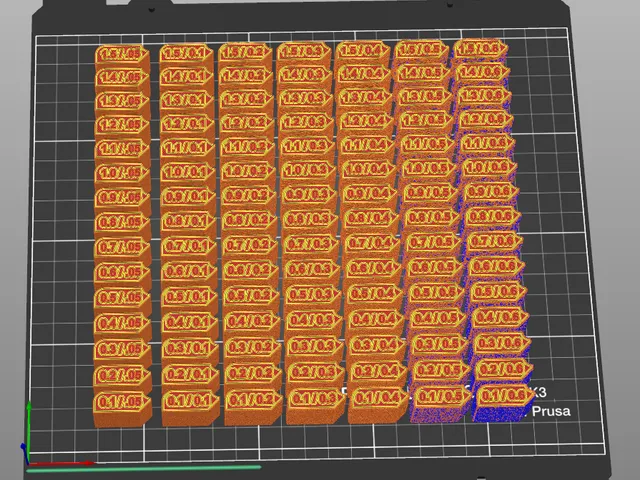Click the 0.4 / 0.5 block
The height and width of the screenshot is (480, 640).
(x=439, y=318)
